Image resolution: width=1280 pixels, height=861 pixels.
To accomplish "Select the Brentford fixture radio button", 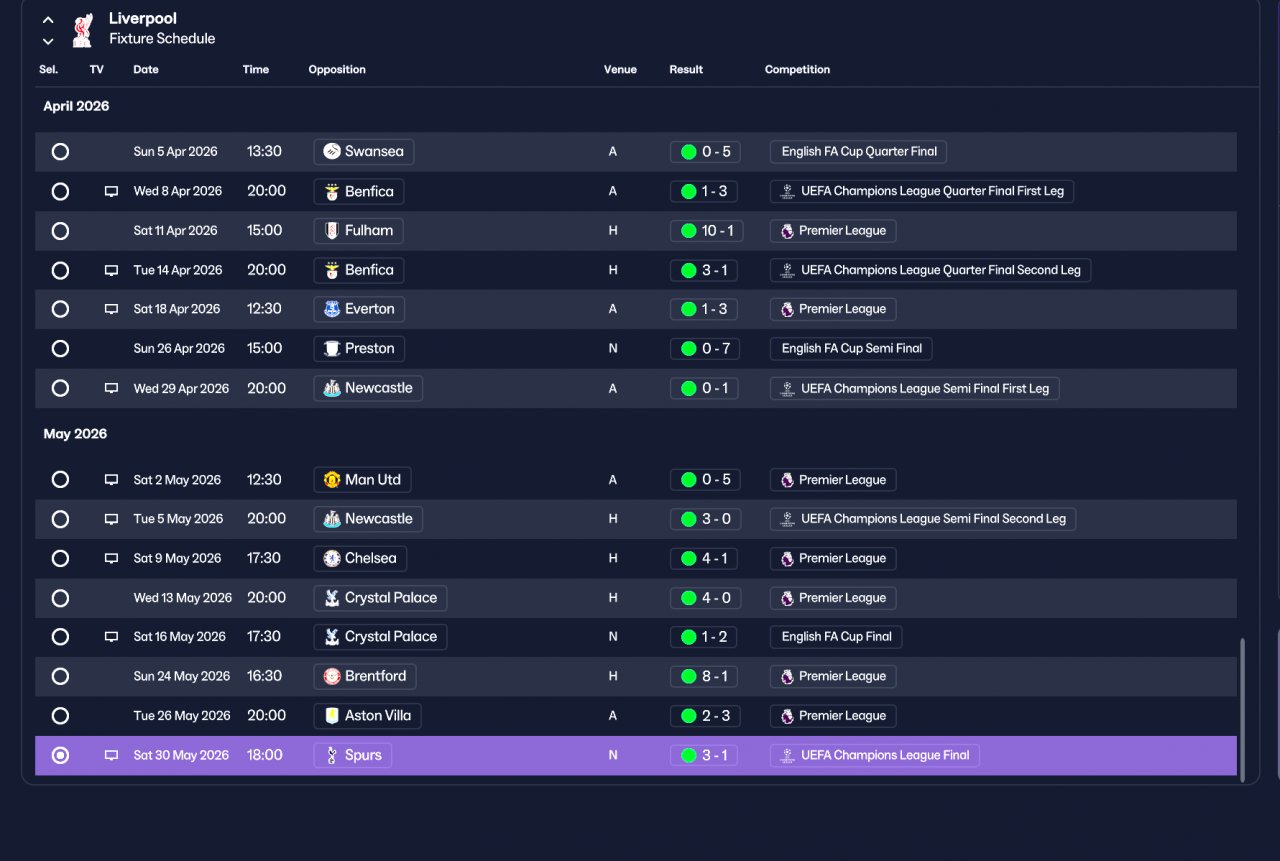I will click(60, 677).
